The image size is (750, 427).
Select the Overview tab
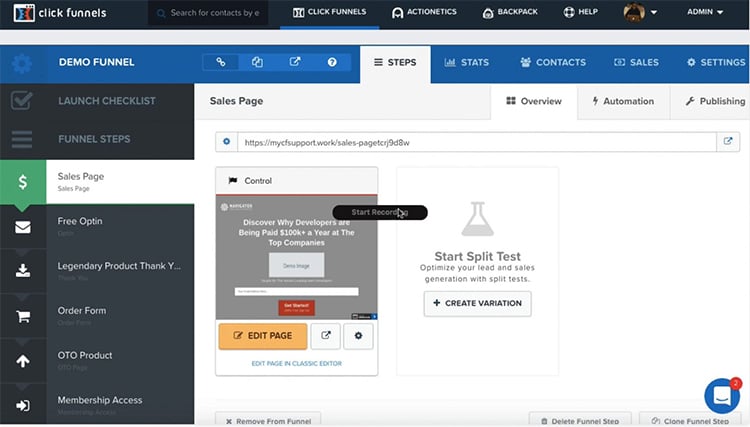coord(534,101)
